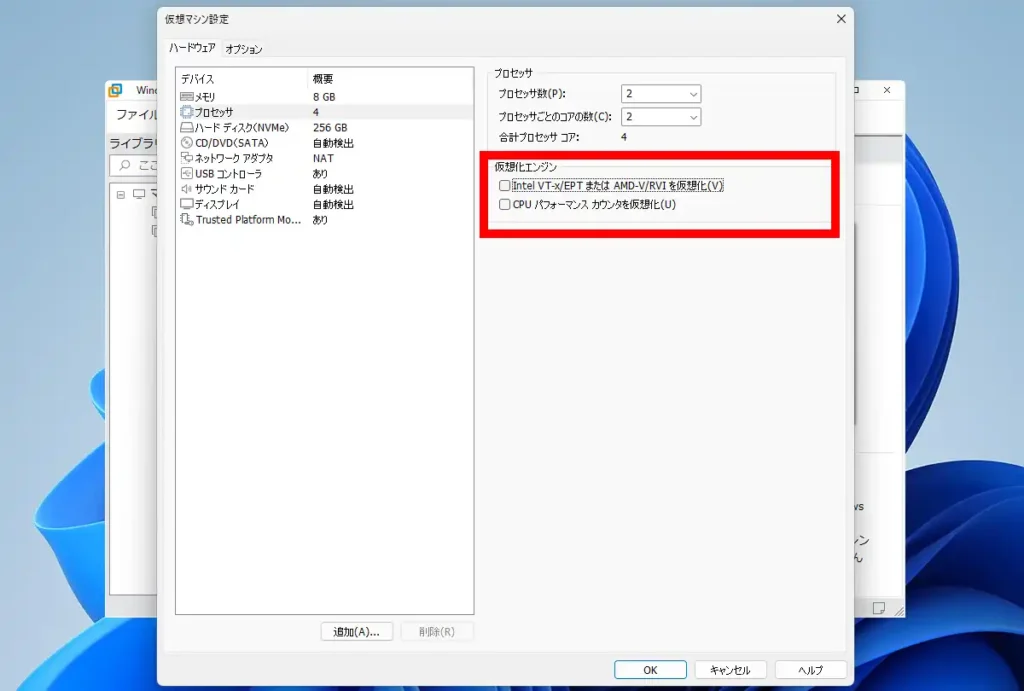Click the 256 GB hard disk summary value

point(330,127)
